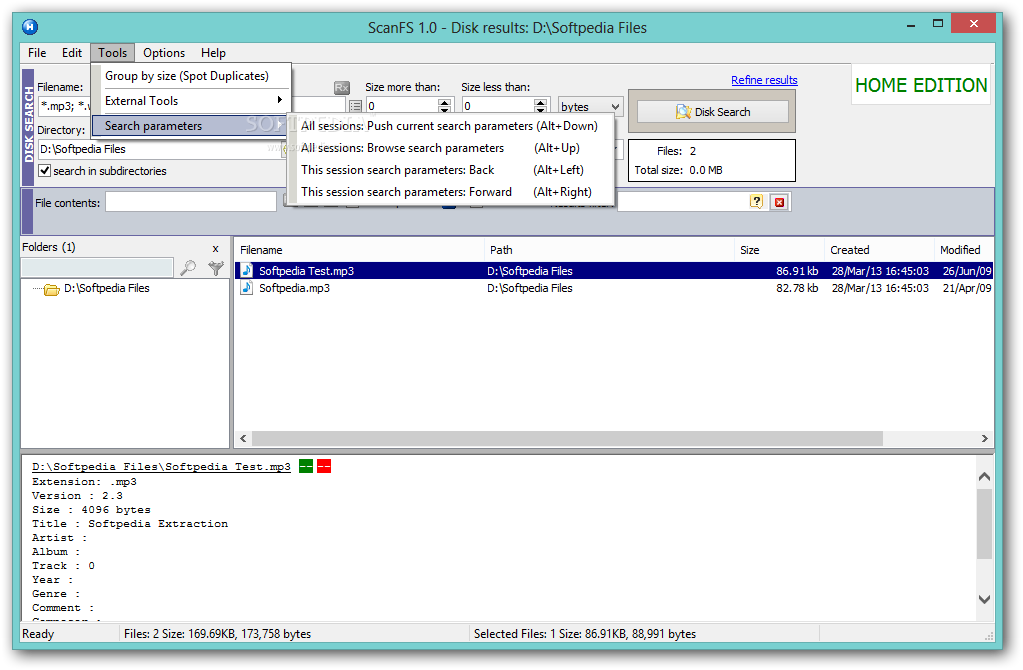1023x670 pixels.
Task: Click the horizontal scrollbar of the results list
Action: pos(567,438)
